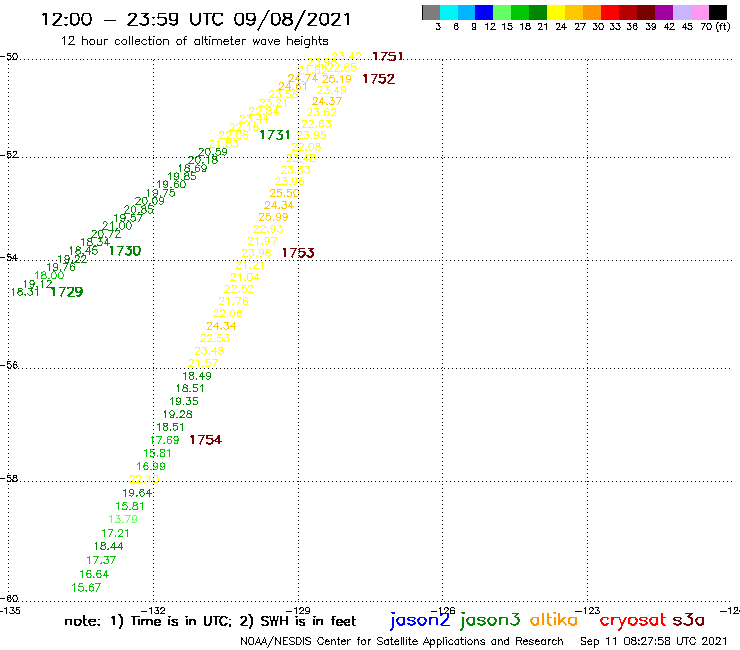Select the altika legend label
The width and height of the screenshot is (740, 650).
click(554, 620)
